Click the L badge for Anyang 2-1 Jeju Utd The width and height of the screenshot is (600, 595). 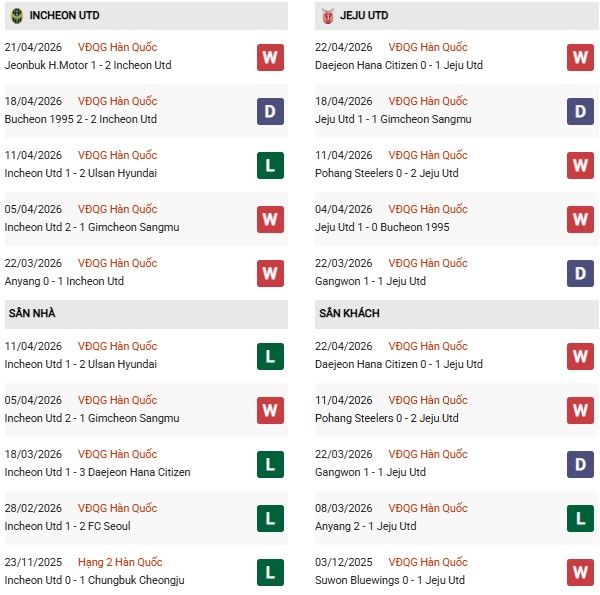[580, 518]
